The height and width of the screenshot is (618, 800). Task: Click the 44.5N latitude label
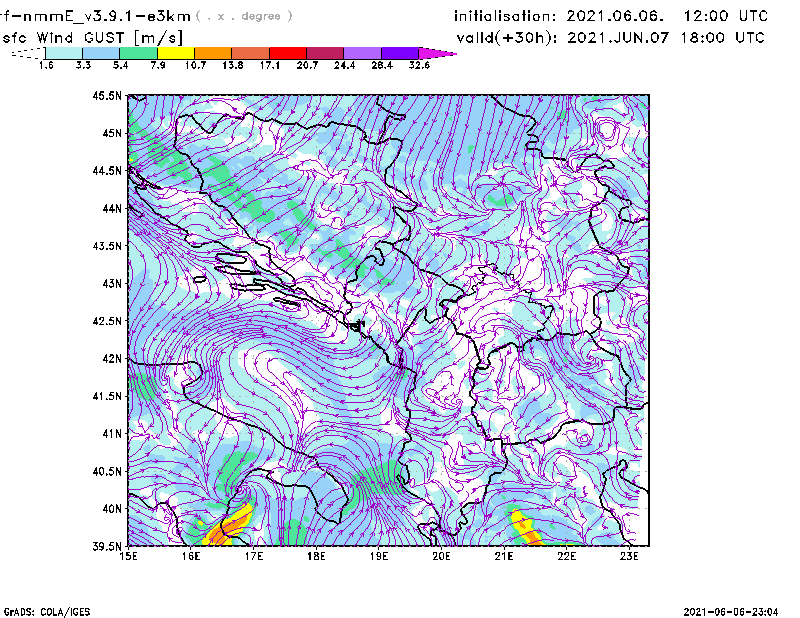coord(107,170)
